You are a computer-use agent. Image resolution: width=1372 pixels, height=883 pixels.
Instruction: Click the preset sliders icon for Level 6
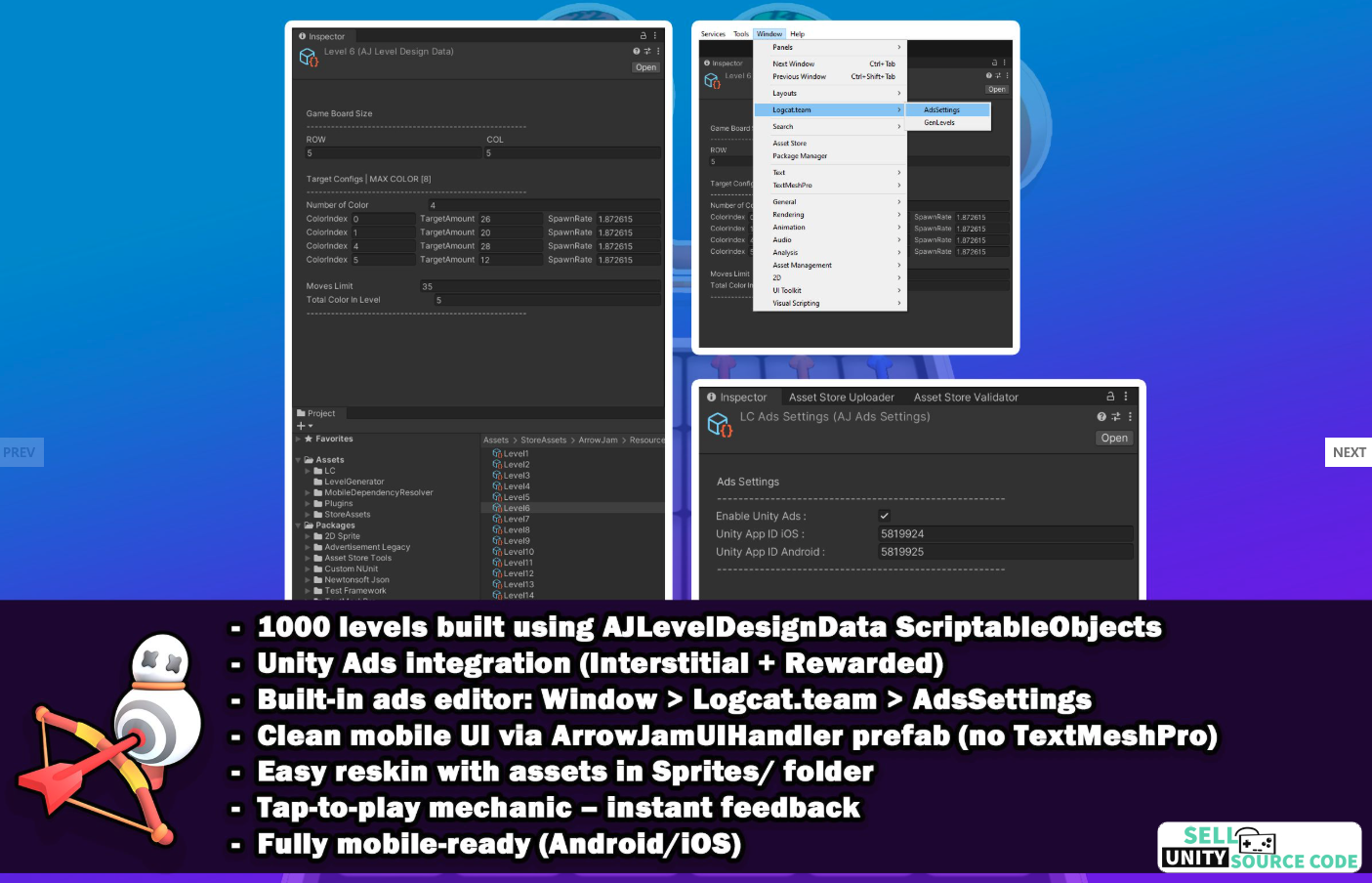pyautogui.click(x=646, y=51)
